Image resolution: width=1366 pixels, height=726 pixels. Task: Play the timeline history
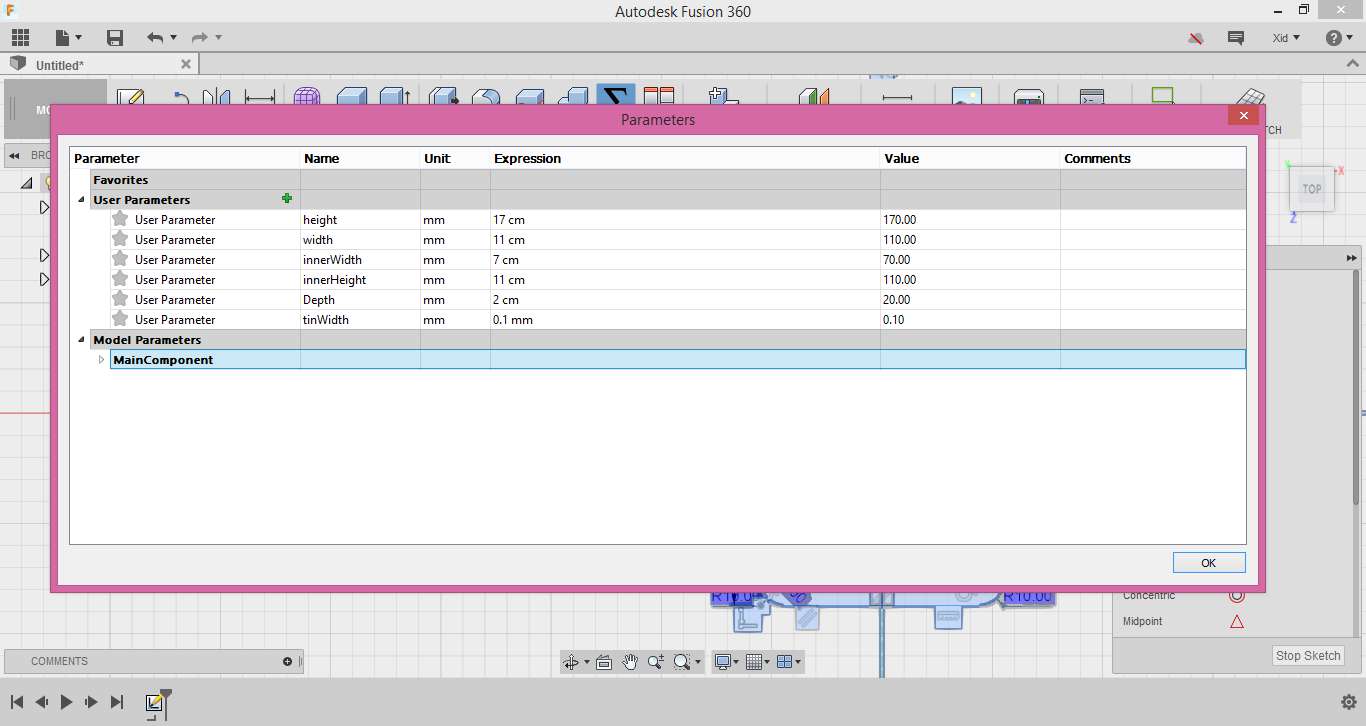tap(67, 702)
